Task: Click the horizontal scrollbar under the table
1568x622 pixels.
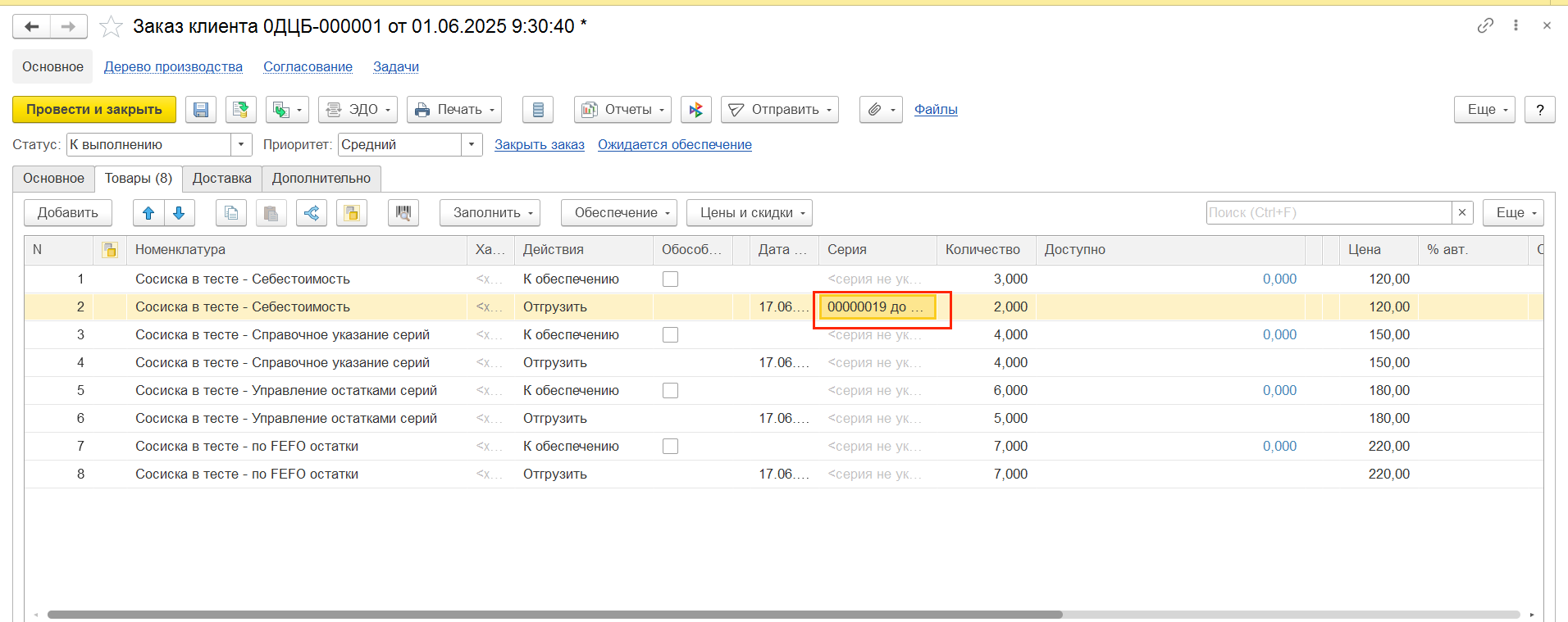Action: point(554,614)
